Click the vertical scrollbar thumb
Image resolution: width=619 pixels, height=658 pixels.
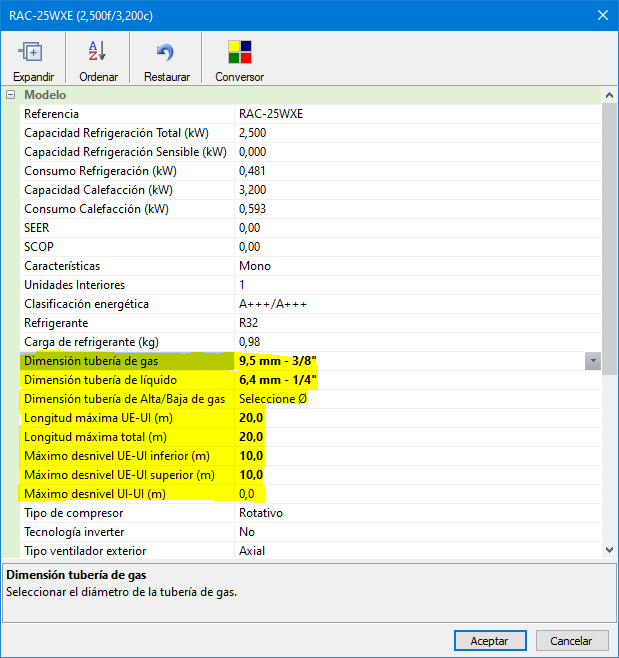(x=609, y=239)
